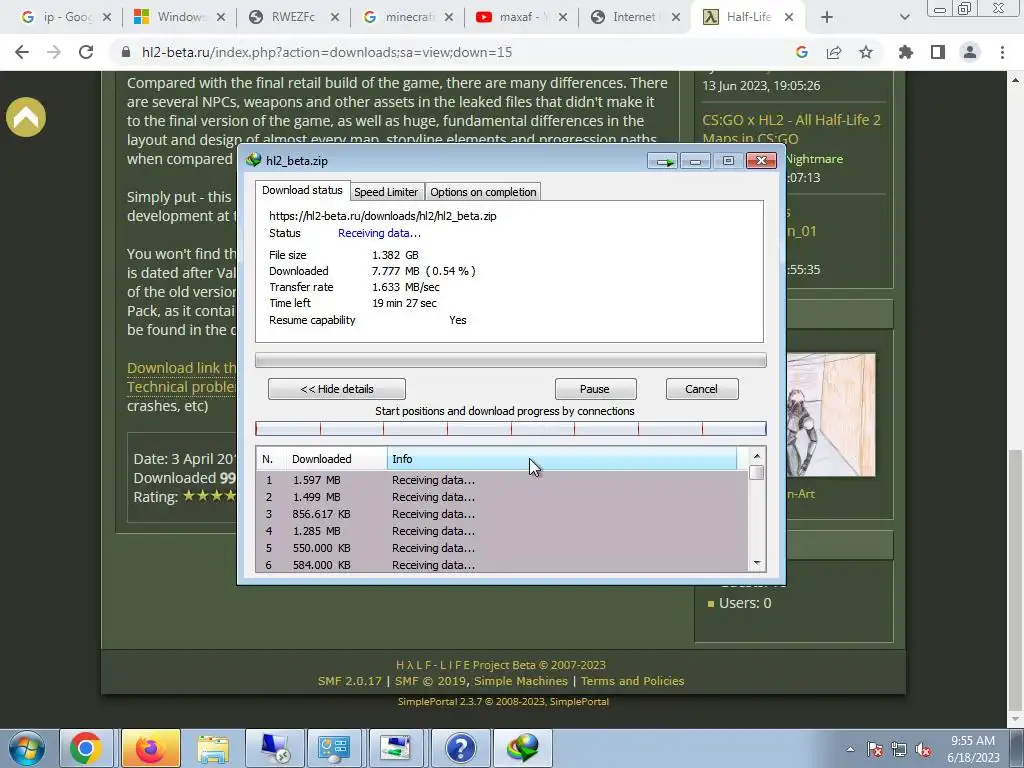
Task: Click the Chrome back arrow
Action: coord(22,52)
